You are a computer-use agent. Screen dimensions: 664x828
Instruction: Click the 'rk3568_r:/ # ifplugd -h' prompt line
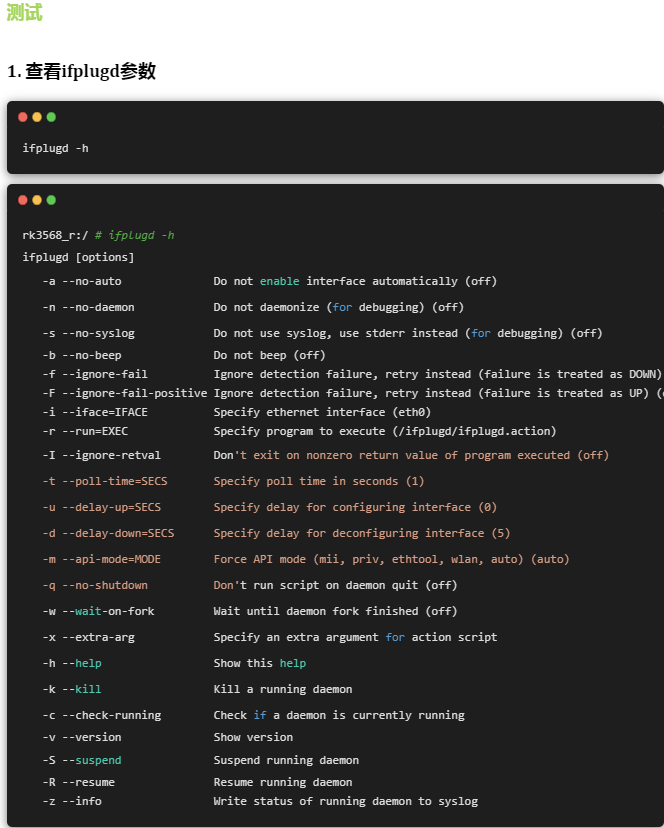[98, 236]
